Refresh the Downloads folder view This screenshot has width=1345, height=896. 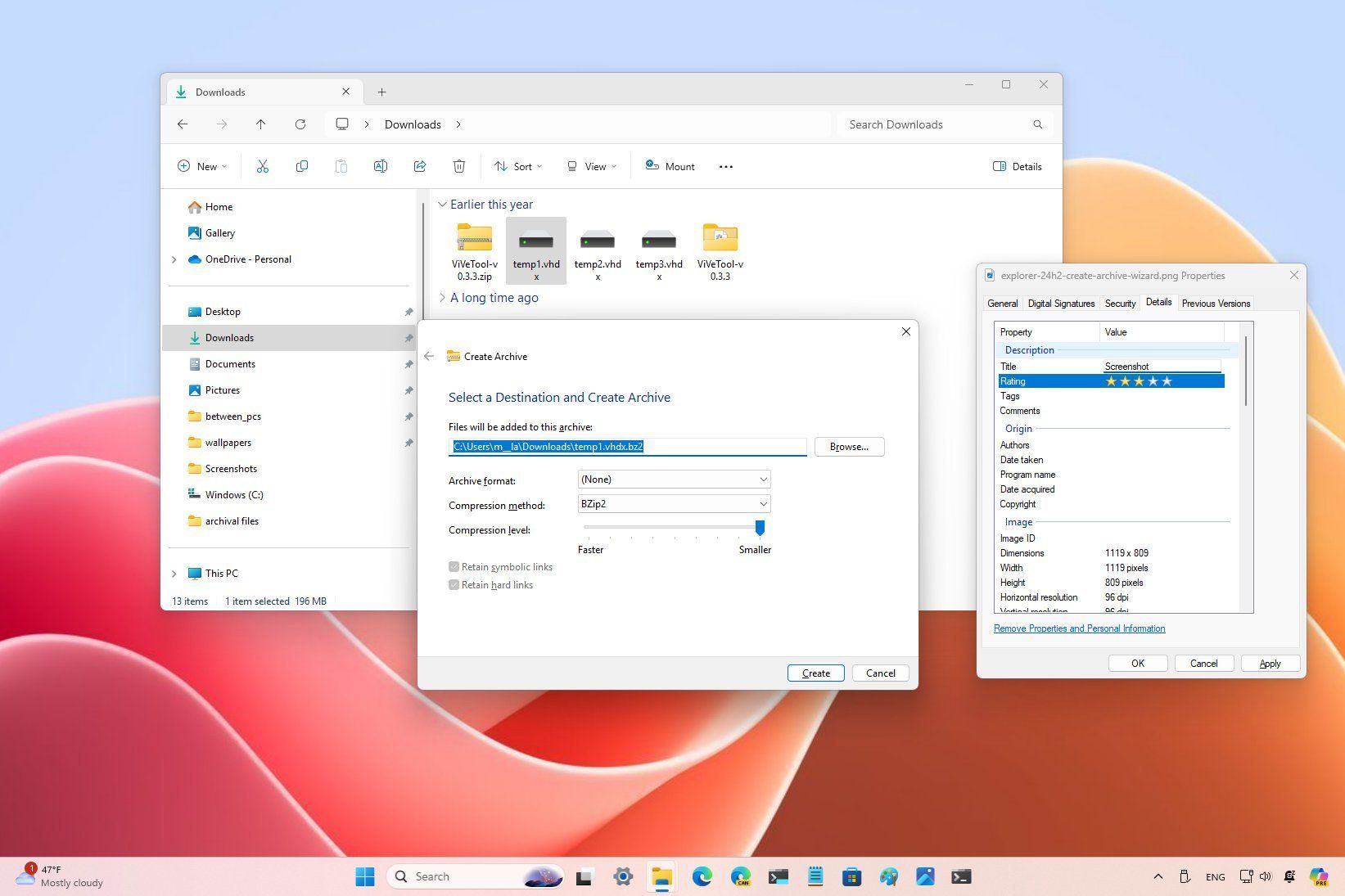[300, 124]
